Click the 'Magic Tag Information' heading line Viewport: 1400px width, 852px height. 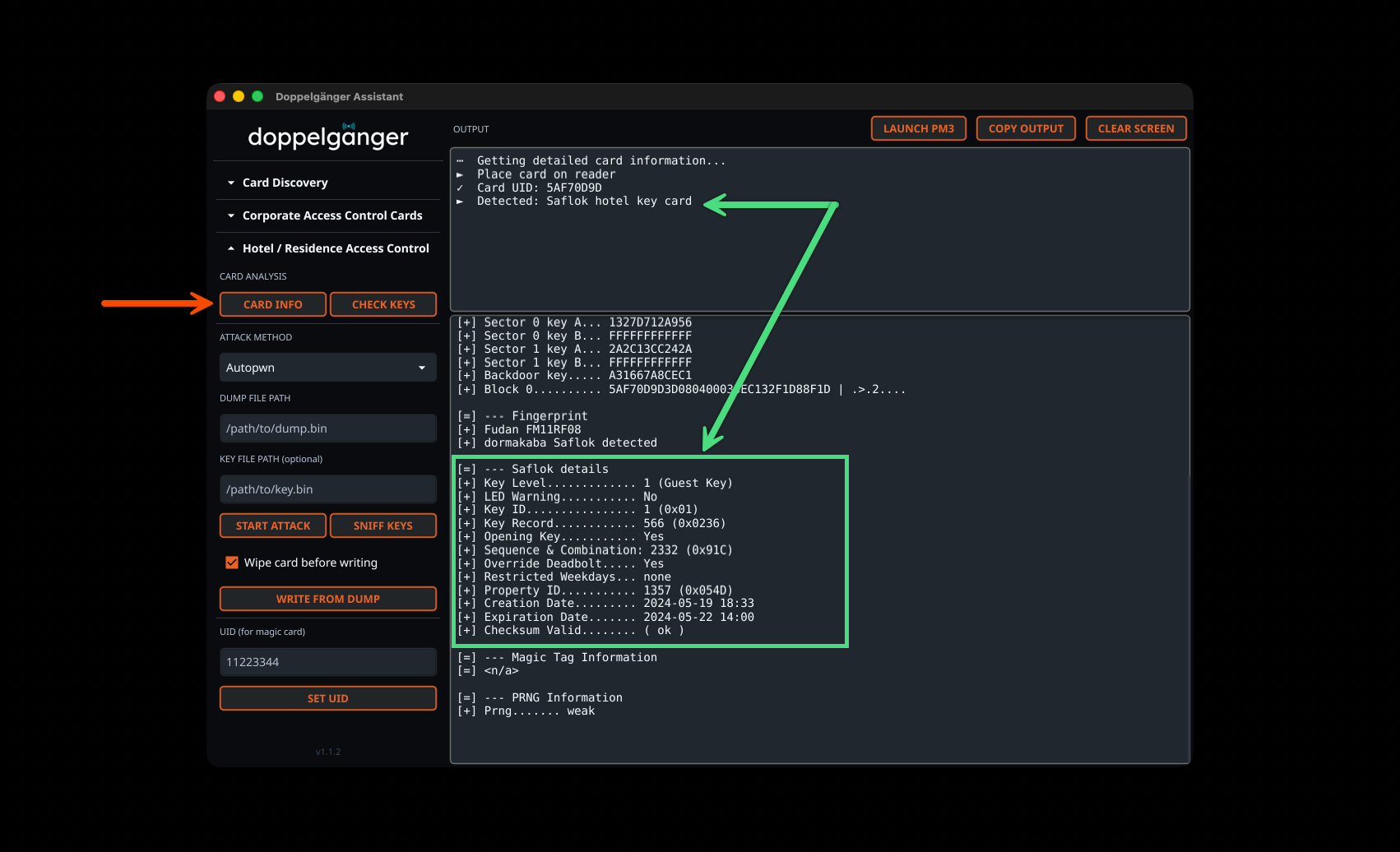pyautogui.click(x=558, y=657)
